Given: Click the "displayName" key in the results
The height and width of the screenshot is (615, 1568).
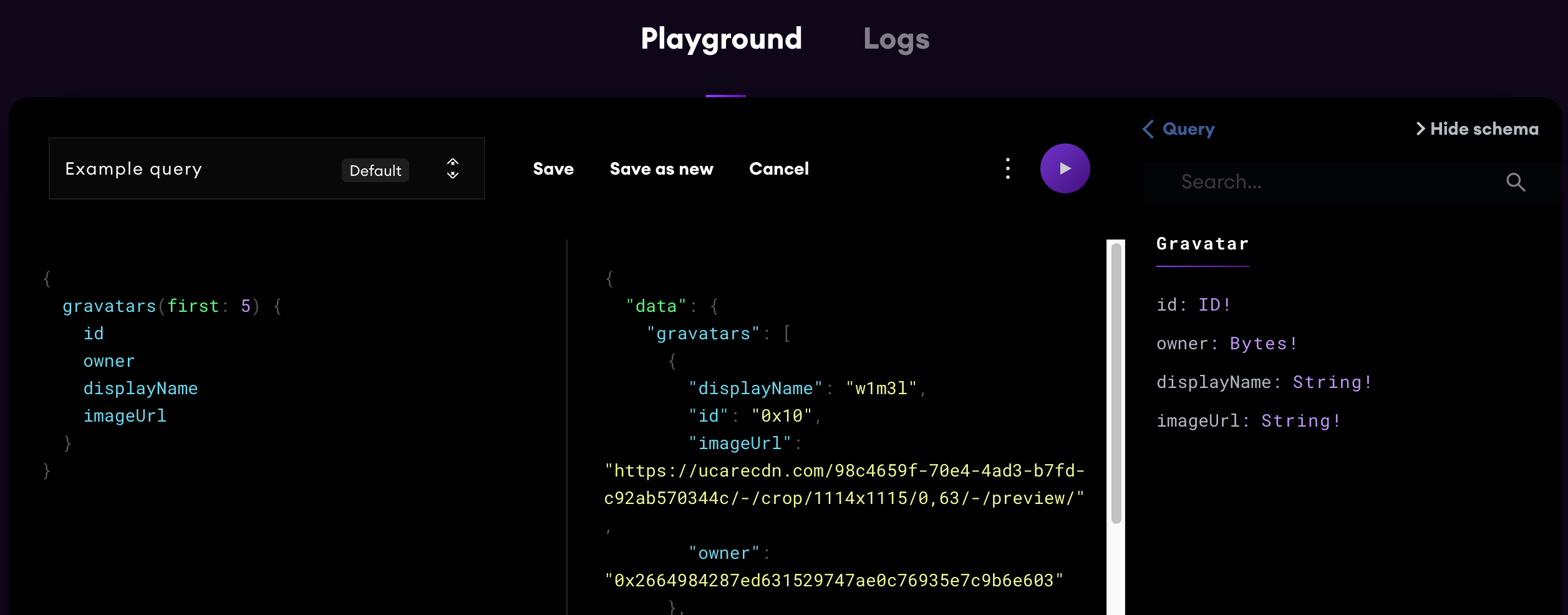Looking at the screenshot, I should click(755, 389).
